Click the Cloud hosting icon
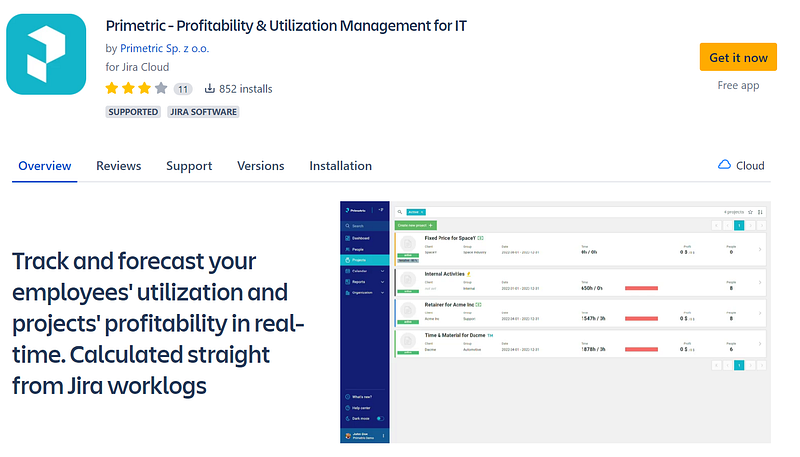Screen dimensions: 800x457 (x=724, y=166)
